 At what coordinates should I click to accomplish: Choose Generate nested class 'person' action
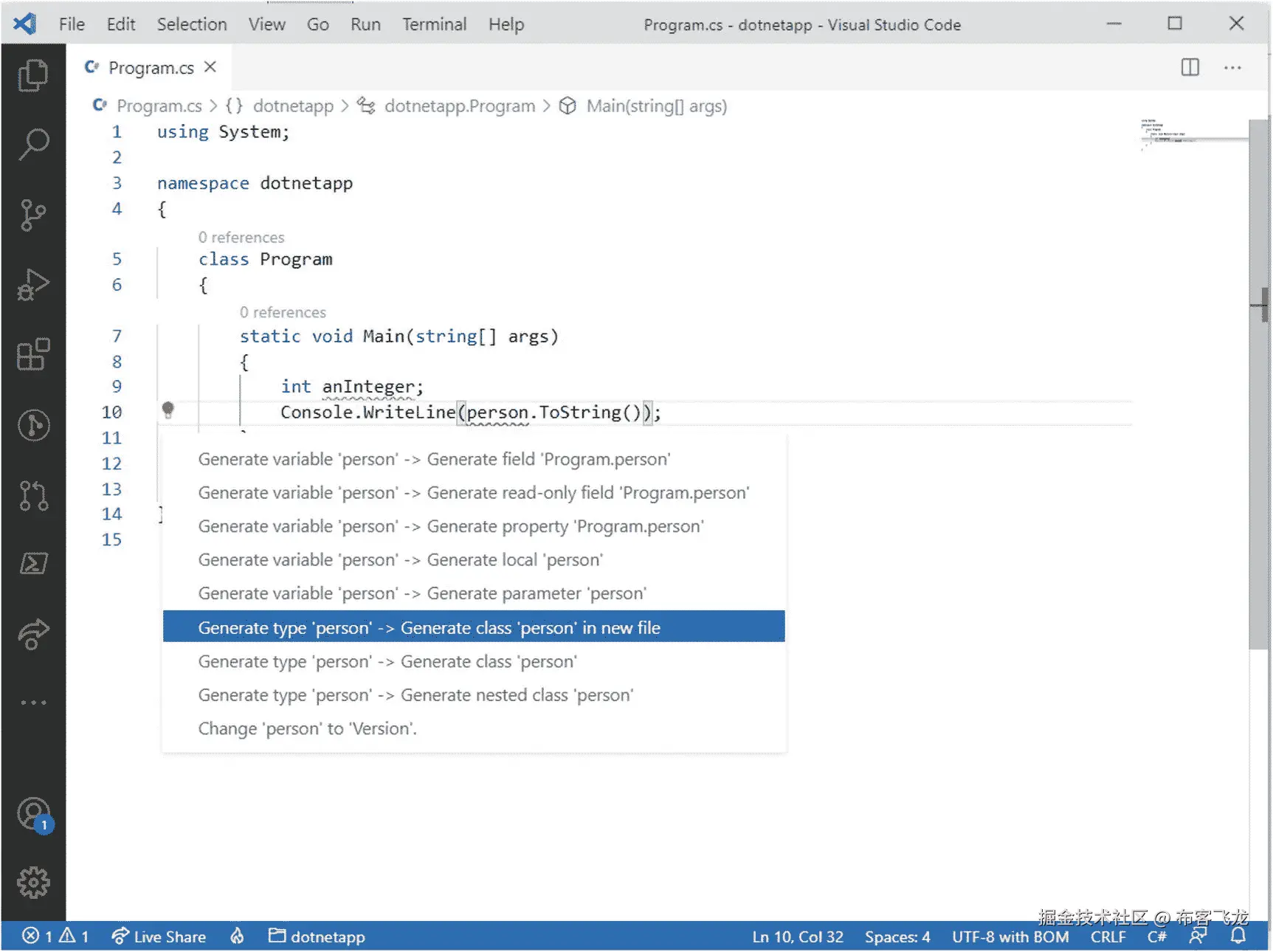coord(474,695)
